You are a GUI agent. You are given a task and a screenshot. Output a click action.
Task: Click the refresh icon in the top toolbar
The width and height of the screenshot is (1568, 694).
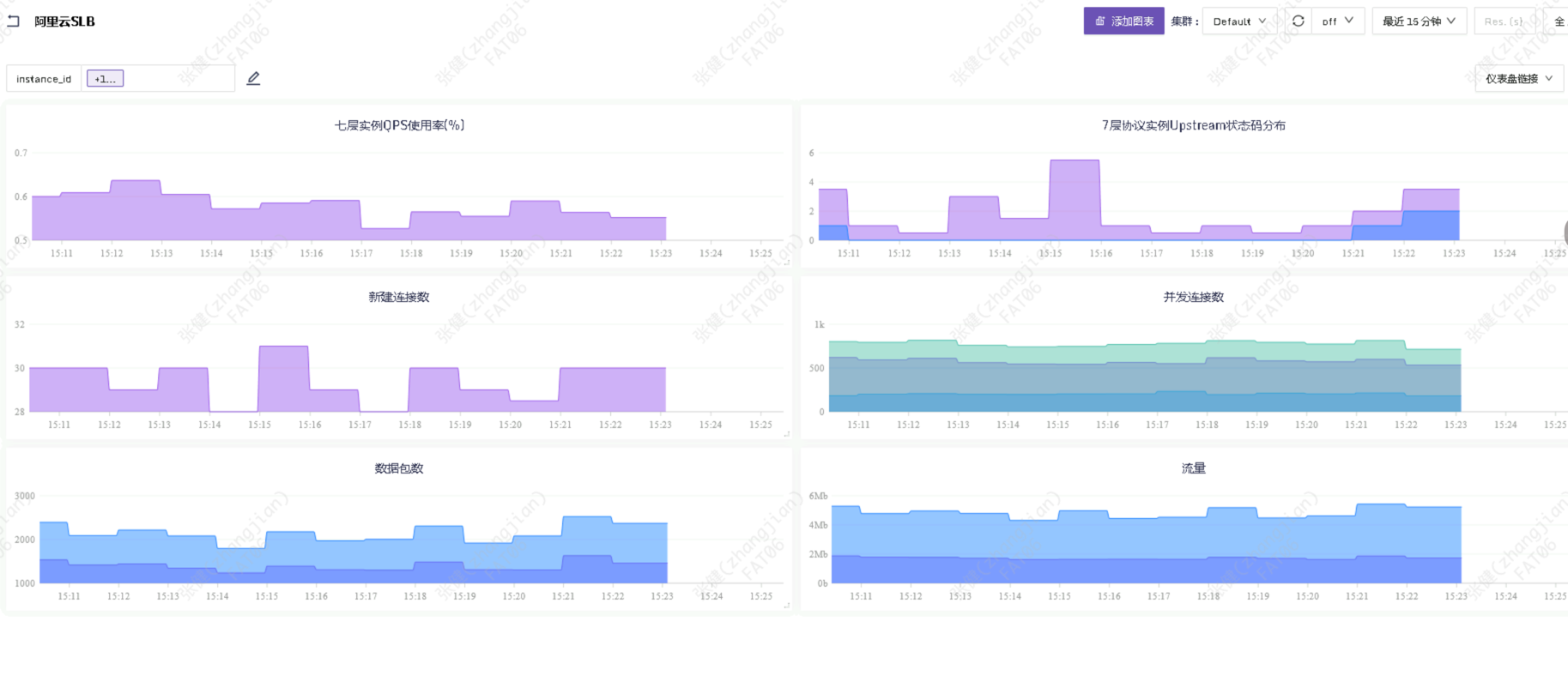pyautogui.click(x=1298, y=21)
